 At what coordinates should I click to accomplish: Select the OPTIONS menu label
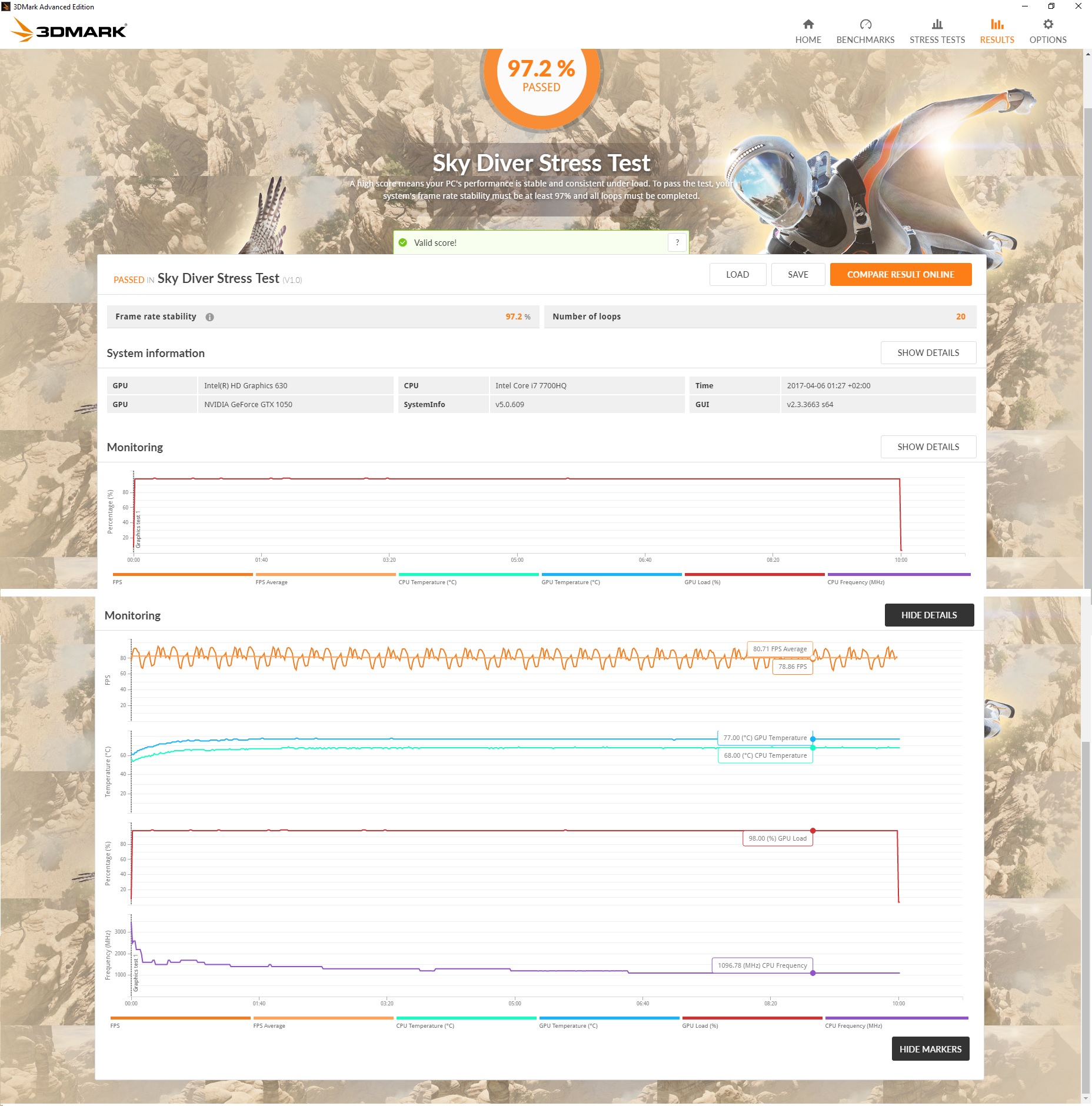(1048, 40)
